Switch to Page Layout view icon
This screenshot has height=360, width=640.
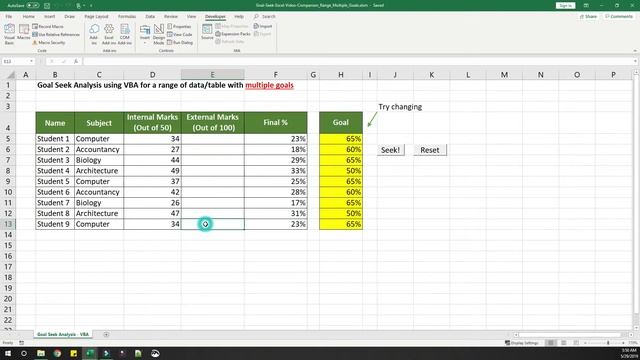(564, 343)
